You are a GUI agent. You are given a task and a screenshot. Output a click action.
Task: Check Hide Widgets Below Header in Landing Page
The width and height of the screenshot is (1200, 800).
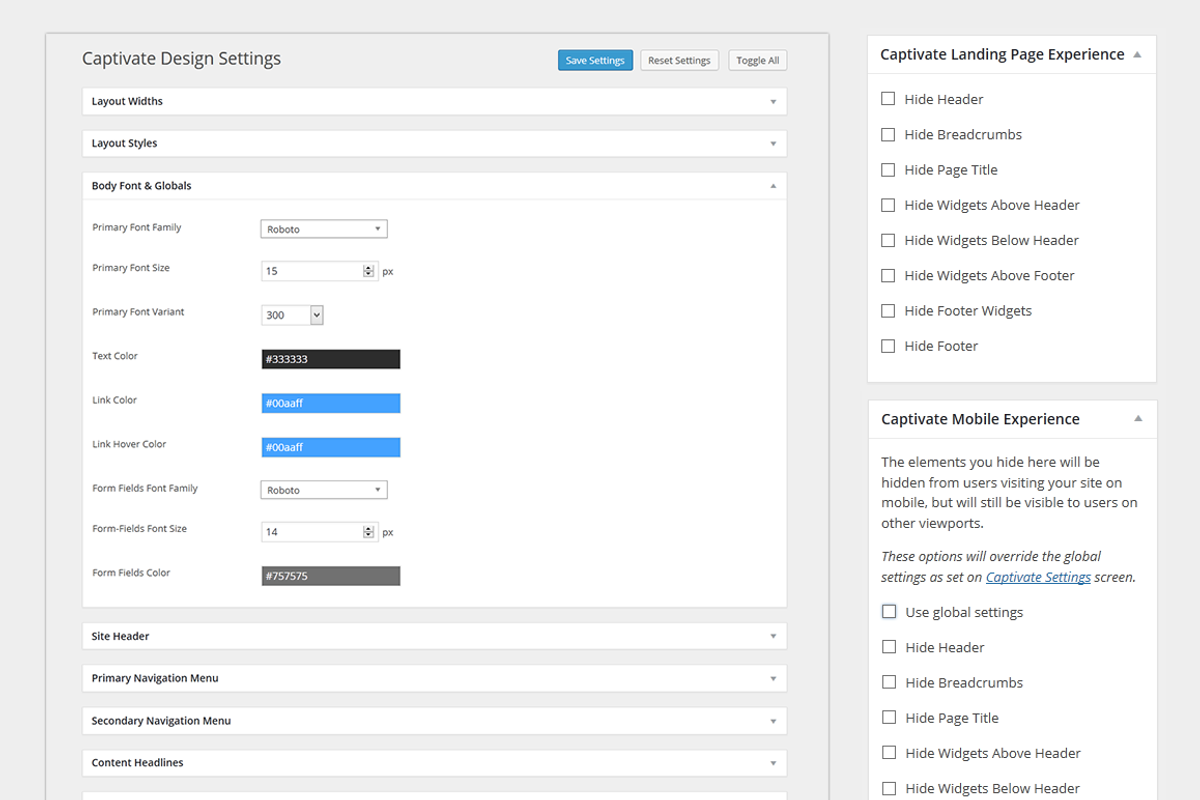point(888,240)
